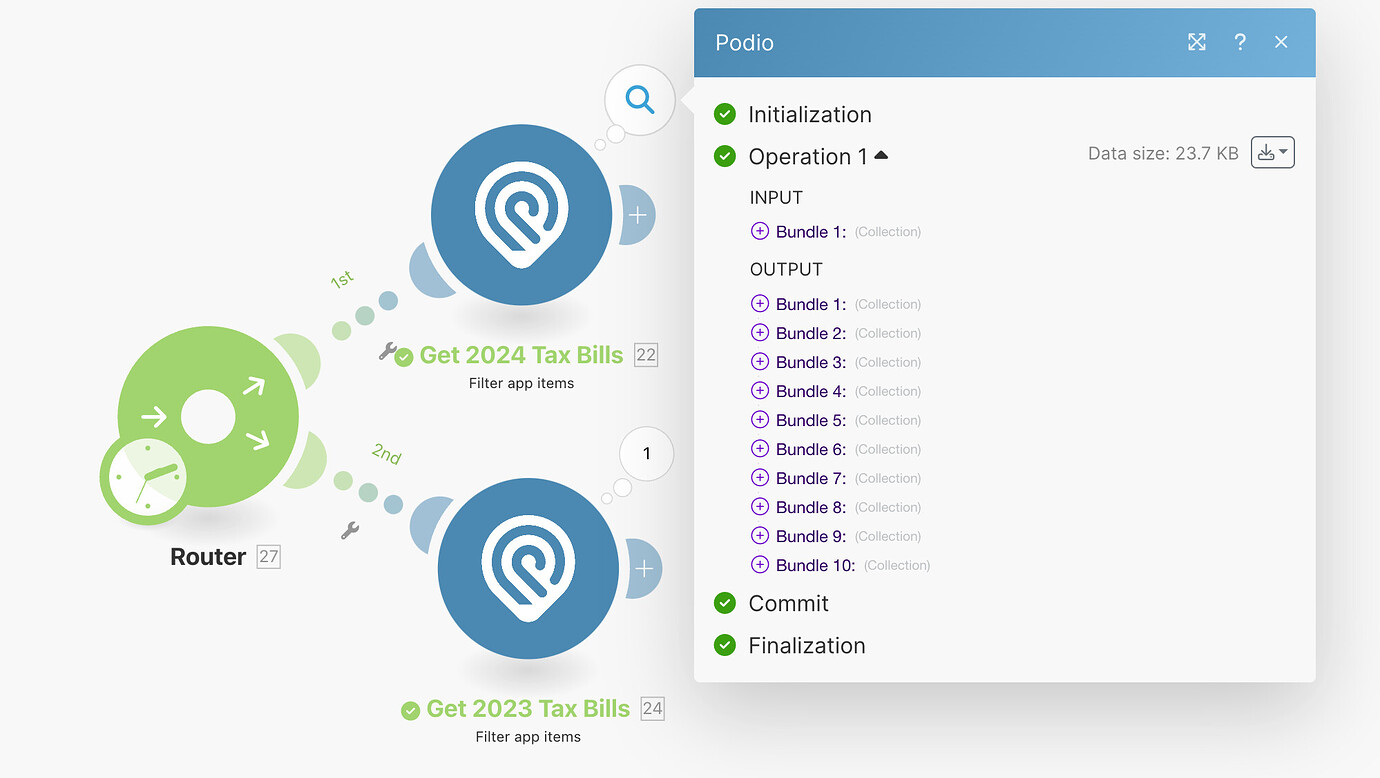Viewport: 1380px width, 778px height.
Task: Click the wrench icon on the 2nd route
Action: 350,530
